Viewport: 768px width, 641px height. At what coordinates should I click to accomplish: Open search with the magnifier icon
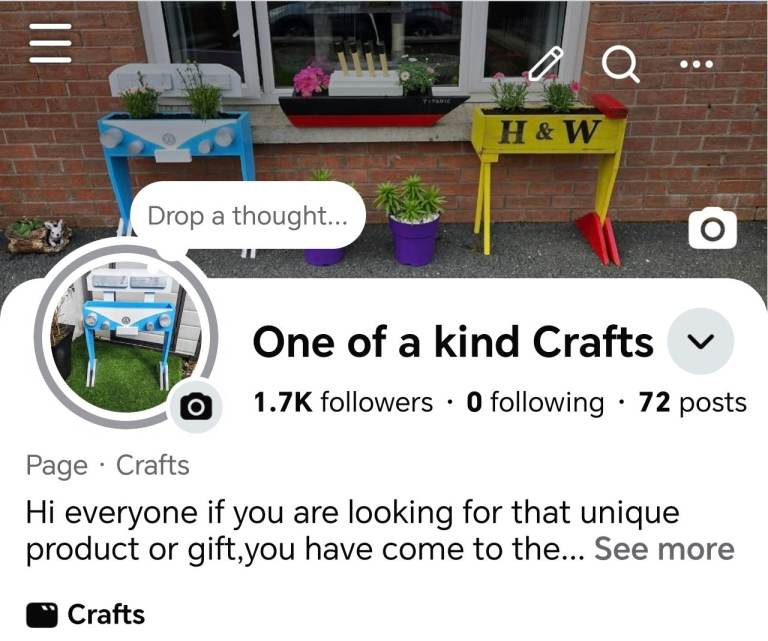(621, 64)
